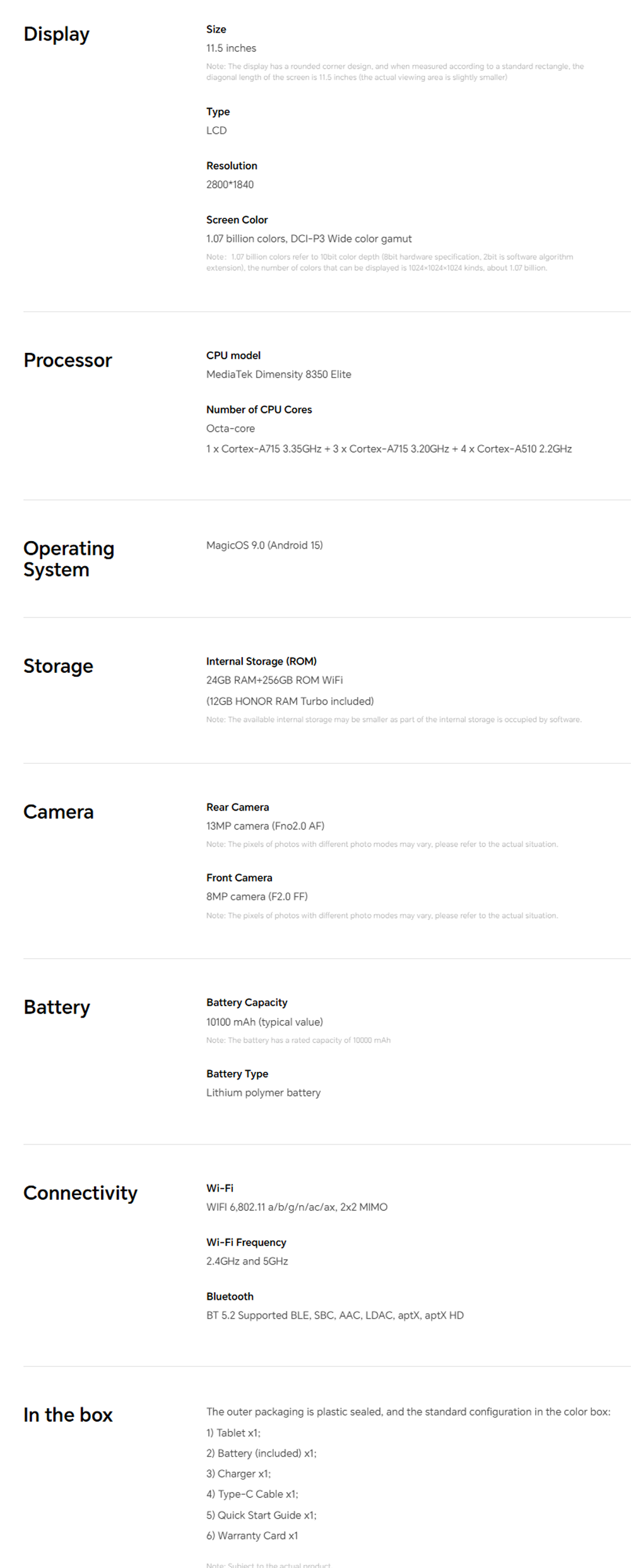Click the Storage section heading
This screenshot has width=631, height=1568.
(58, 666)
